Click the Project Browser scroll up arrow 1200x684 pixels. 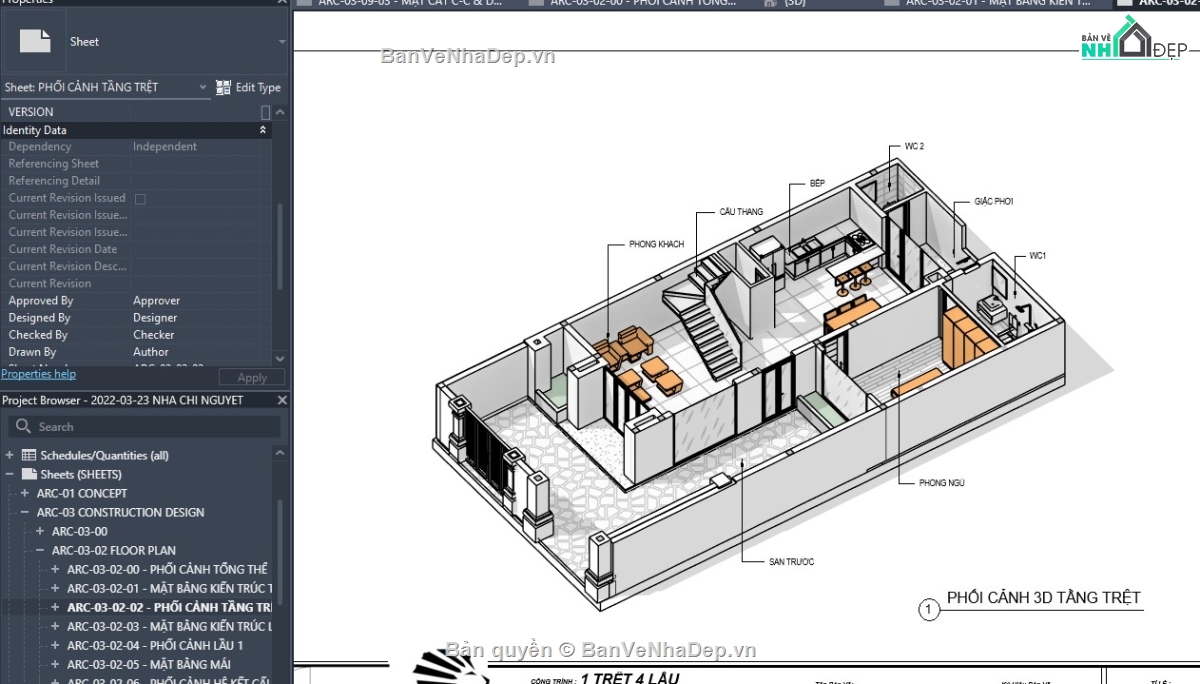(x=281, y=455)
